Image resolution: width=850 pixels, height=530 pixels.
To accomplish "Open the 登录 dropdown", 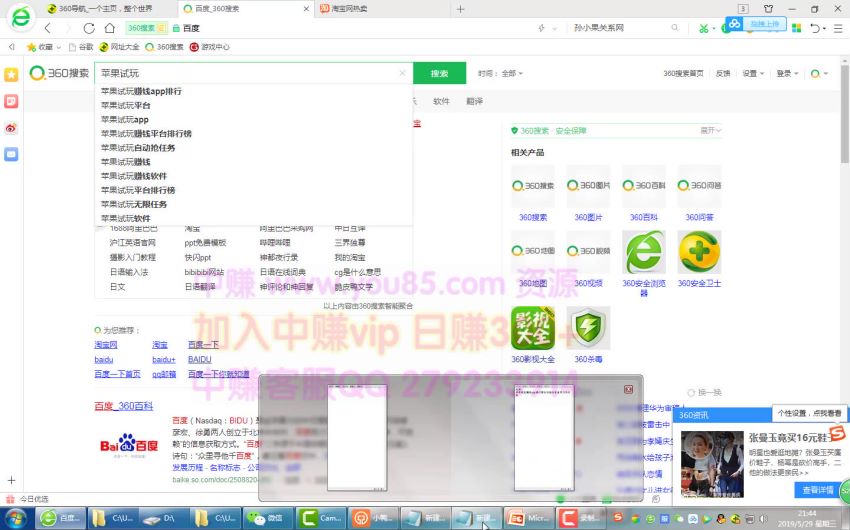I will [787, 73].
